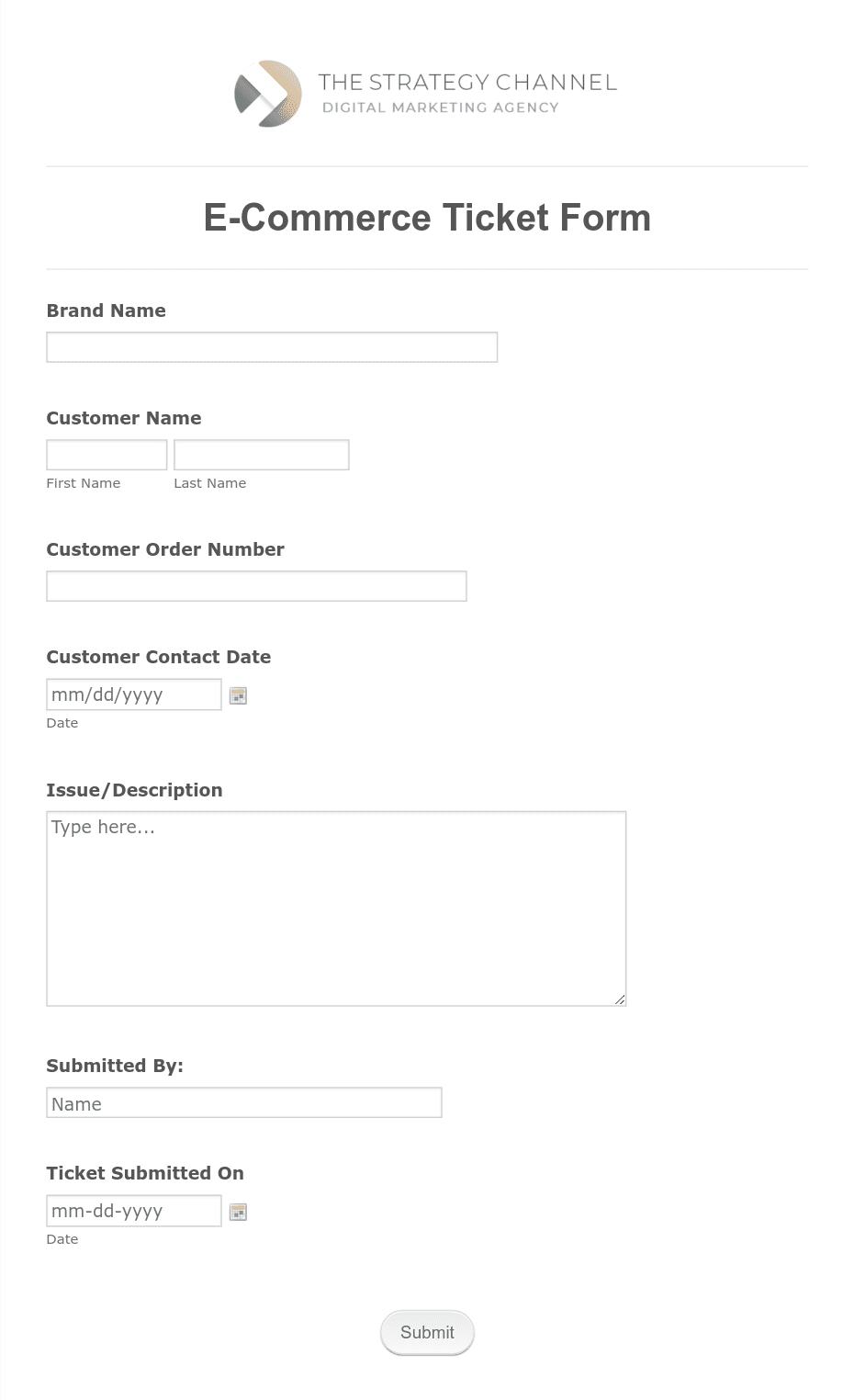Submit the e-commerce ticket form
This screenshot has height=1400, width=854.
click(427, 1332)
